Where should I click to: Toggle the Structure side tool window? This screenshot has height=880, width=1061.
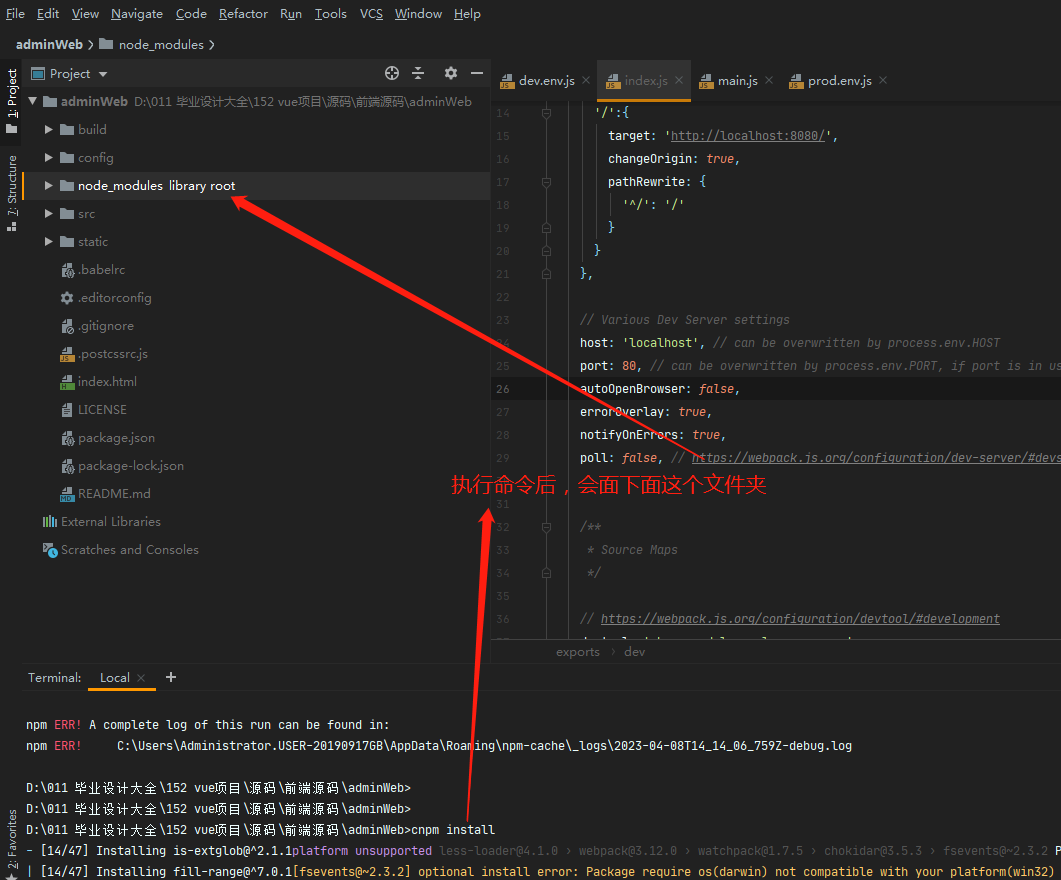coord(12,193)
